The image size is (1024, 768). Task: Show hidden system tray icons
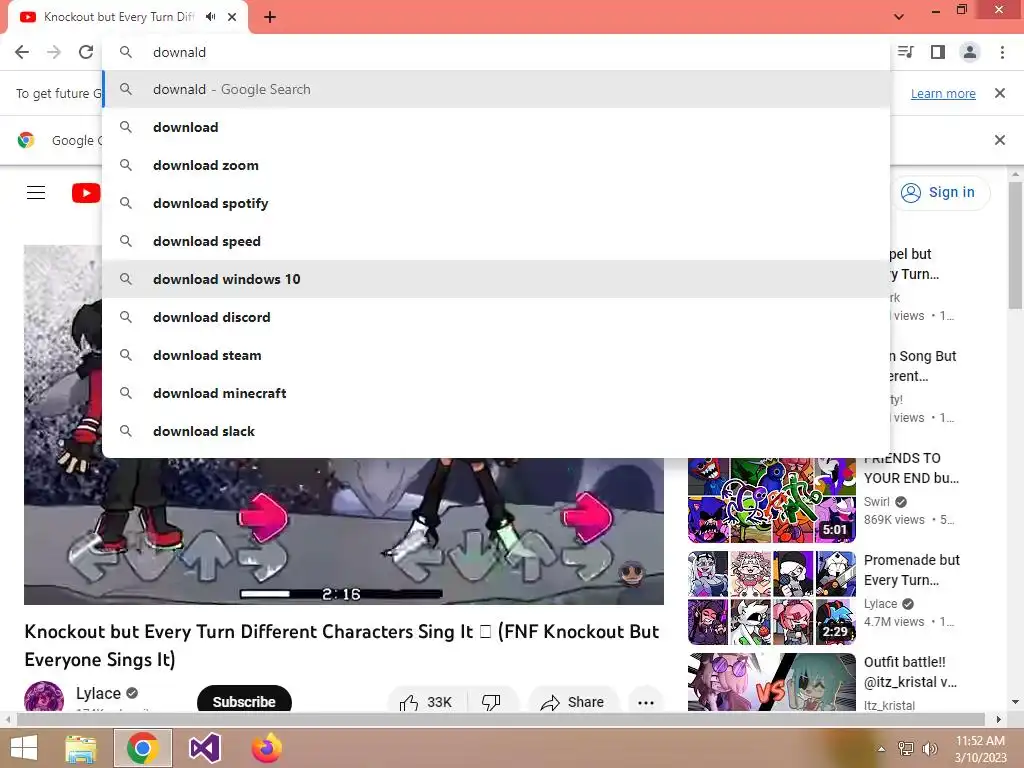(x=882, y=749)
